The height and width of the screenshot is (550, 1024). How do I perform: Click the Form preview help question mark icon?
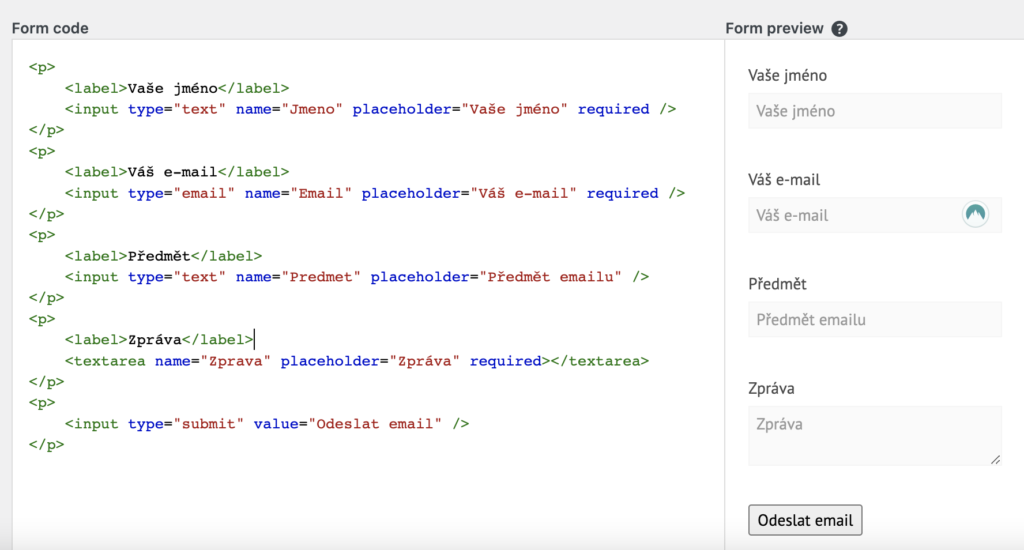(839, 29)
